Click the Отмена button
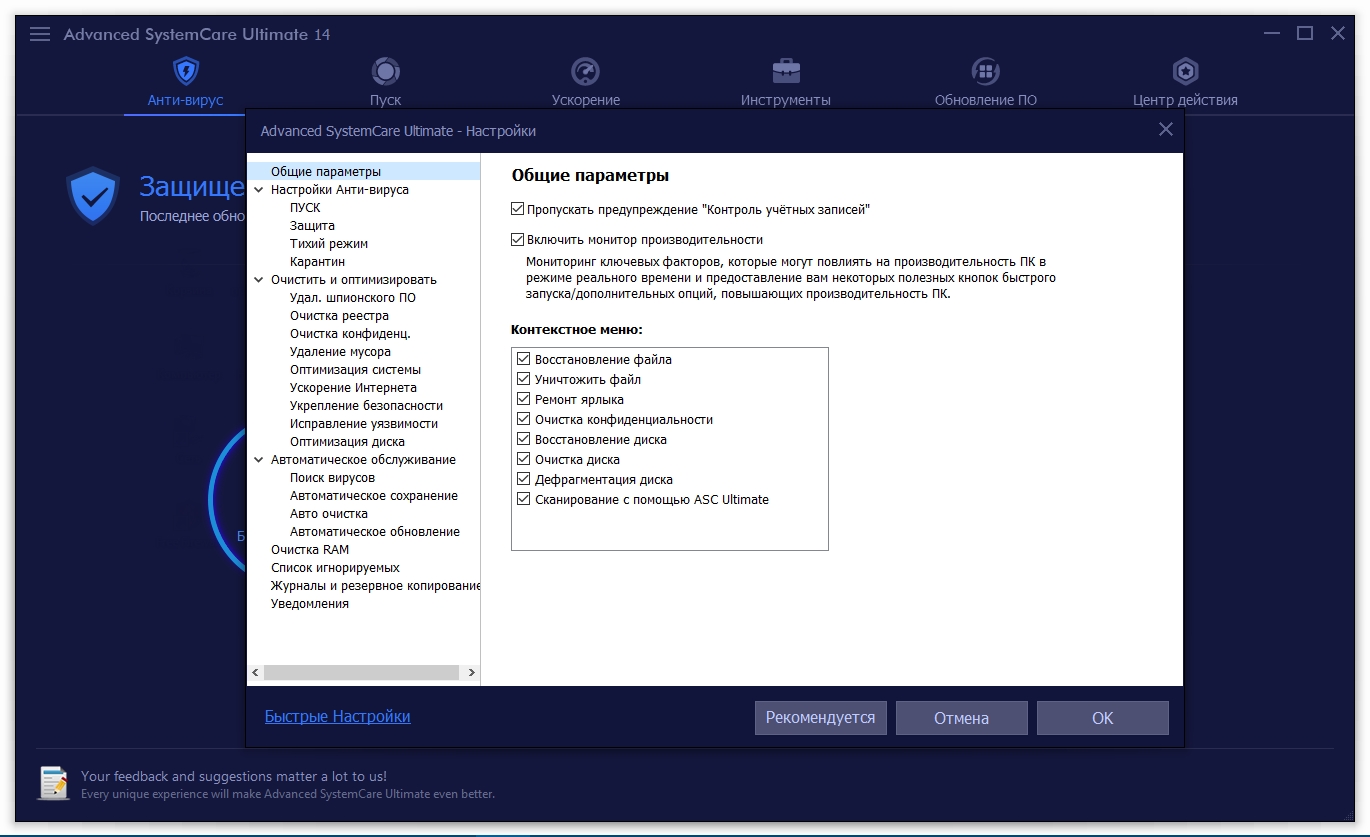1370x837 pixels. click(961, 718)
